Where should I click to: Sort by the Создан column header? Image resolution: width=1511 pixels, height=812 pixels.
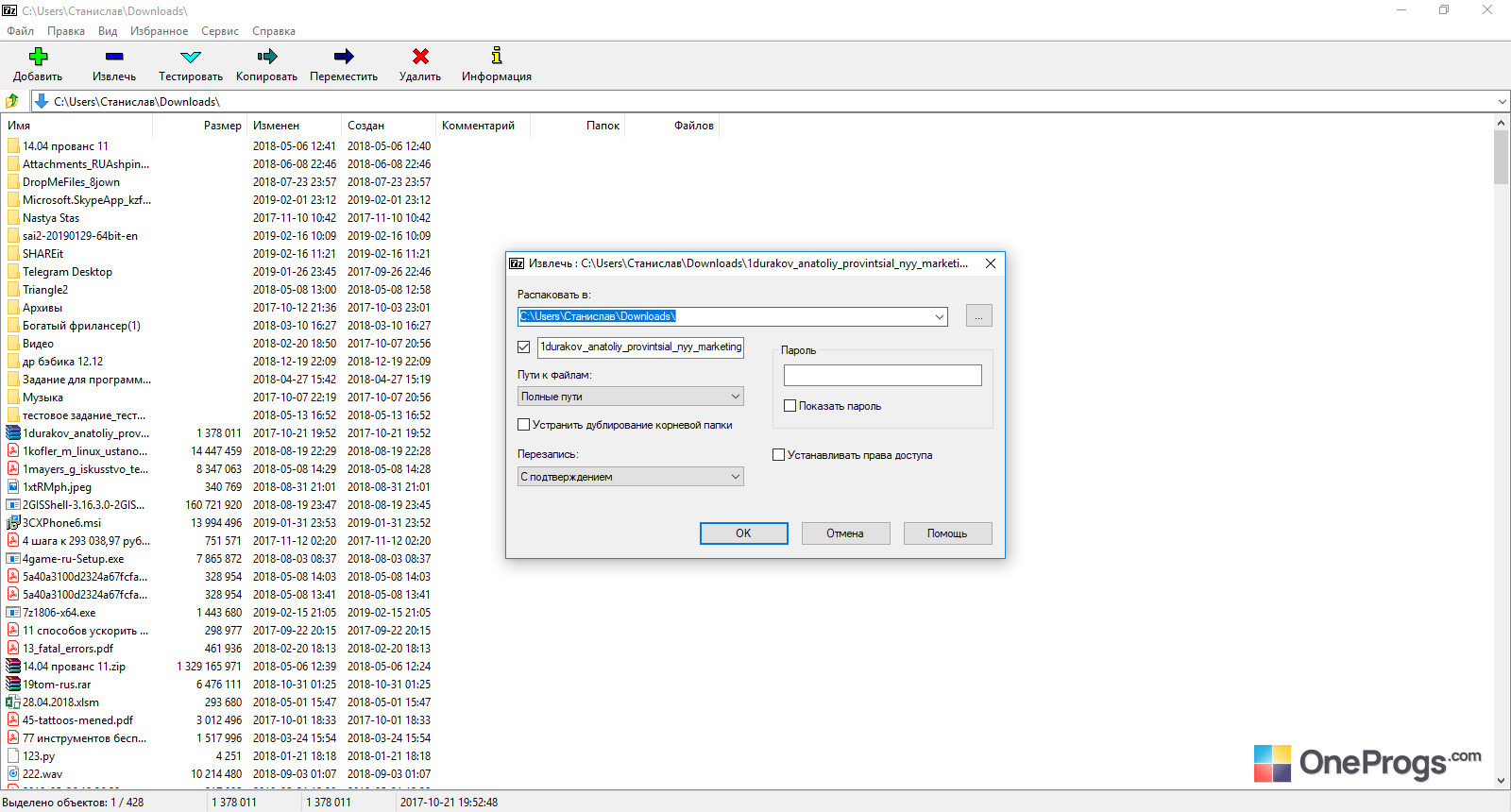[388, 126]
